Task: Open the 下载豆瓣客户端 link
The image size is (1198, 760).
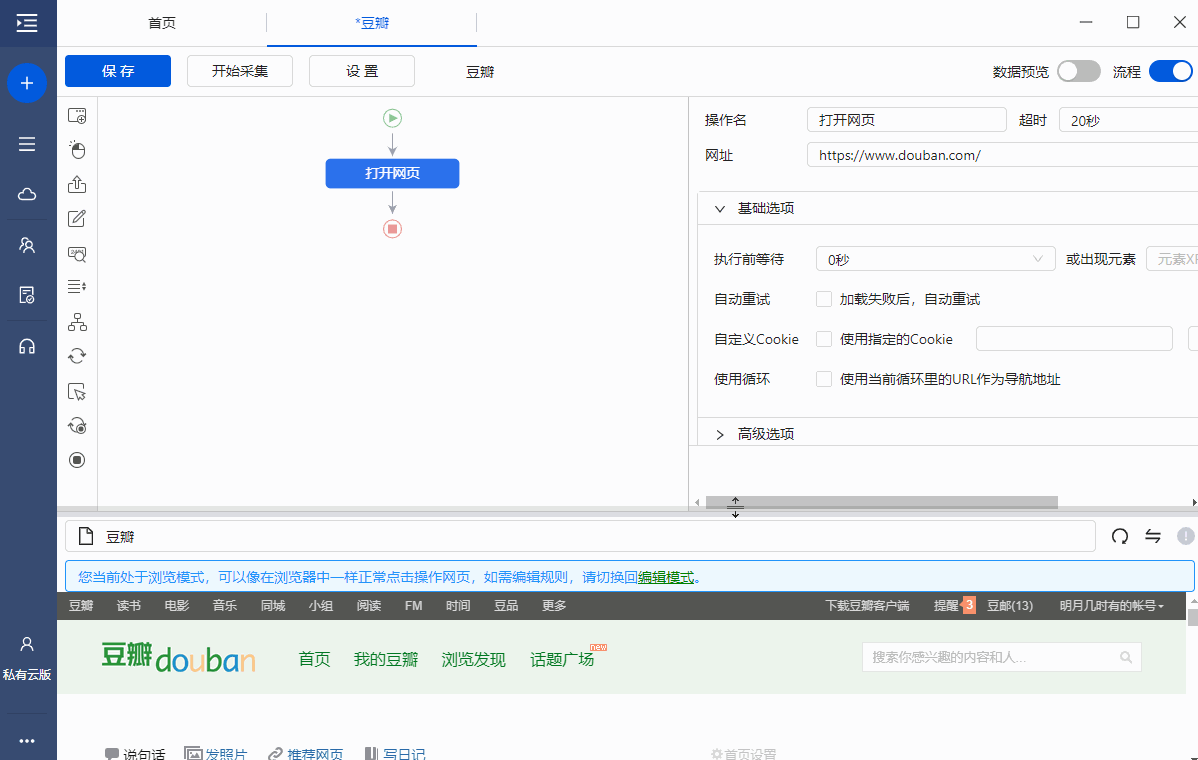Action: tap(867, 606)
